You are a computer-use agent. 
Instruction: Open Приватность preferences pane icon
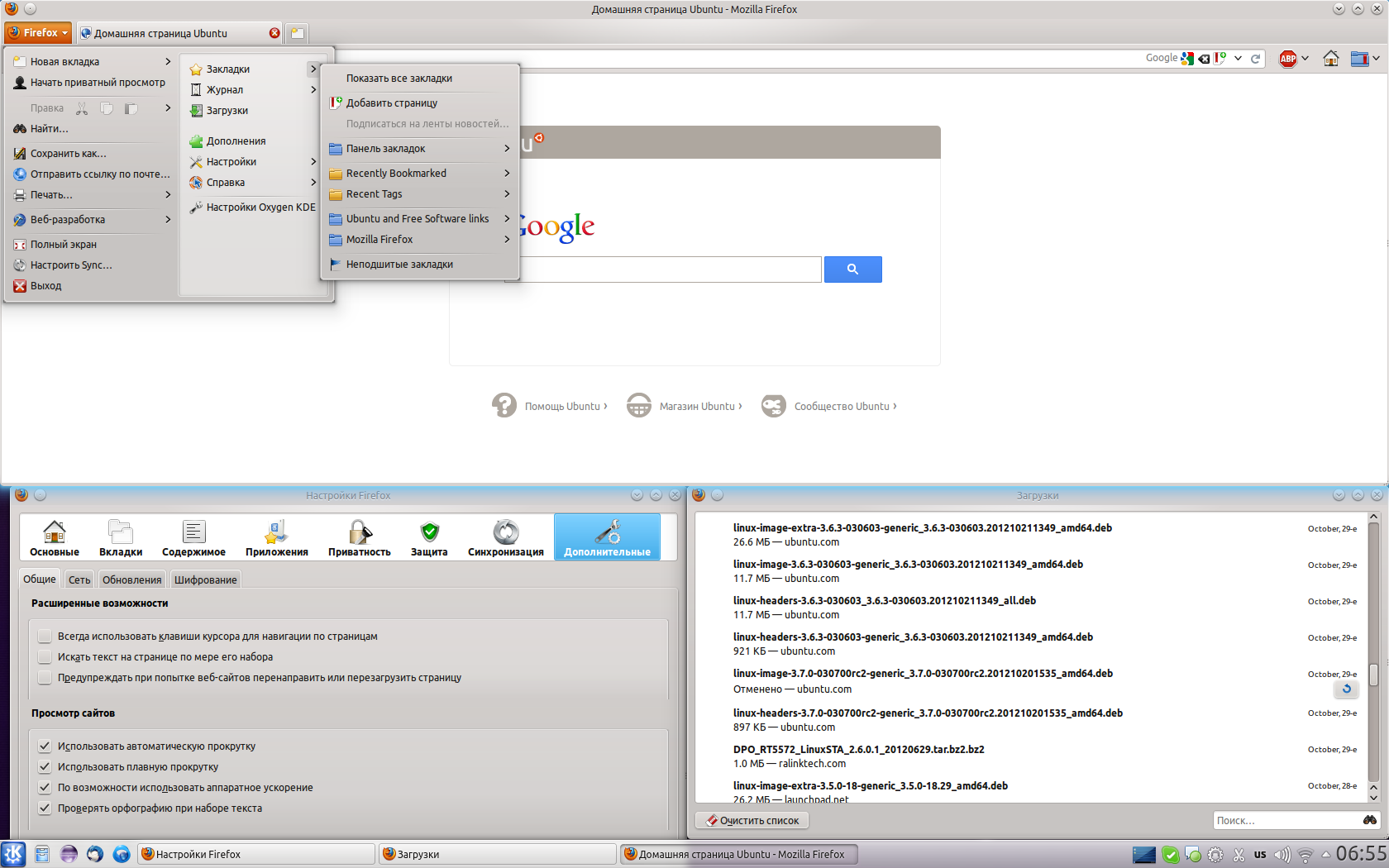[x=360, y=537]
